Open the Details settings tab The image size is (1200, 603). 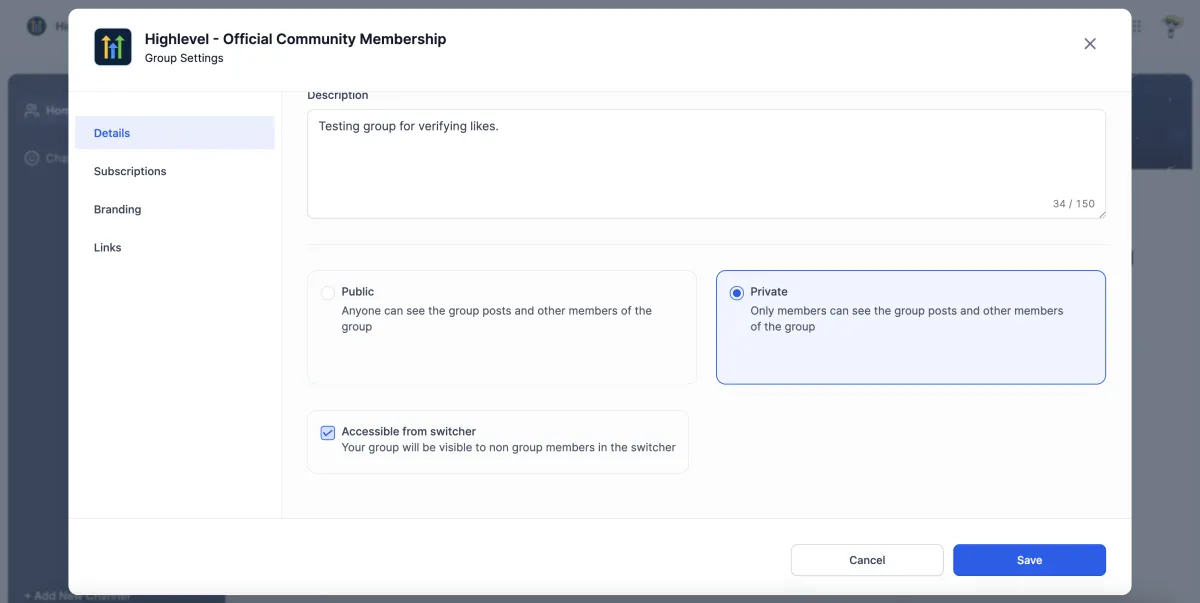coord(112,133)
